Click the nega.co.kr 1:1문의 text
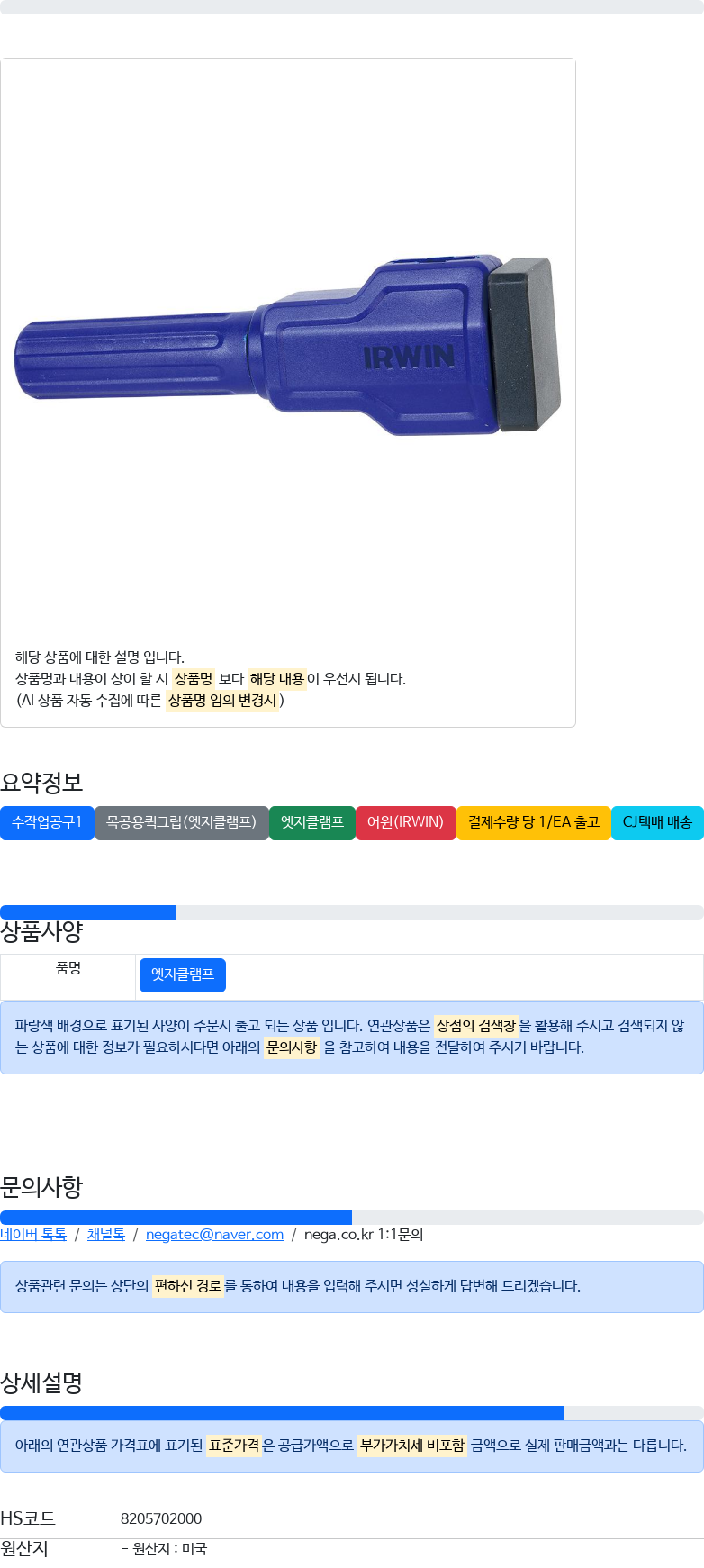Viewport: 704px width, 1568px height. click(x=364, y=1234)
